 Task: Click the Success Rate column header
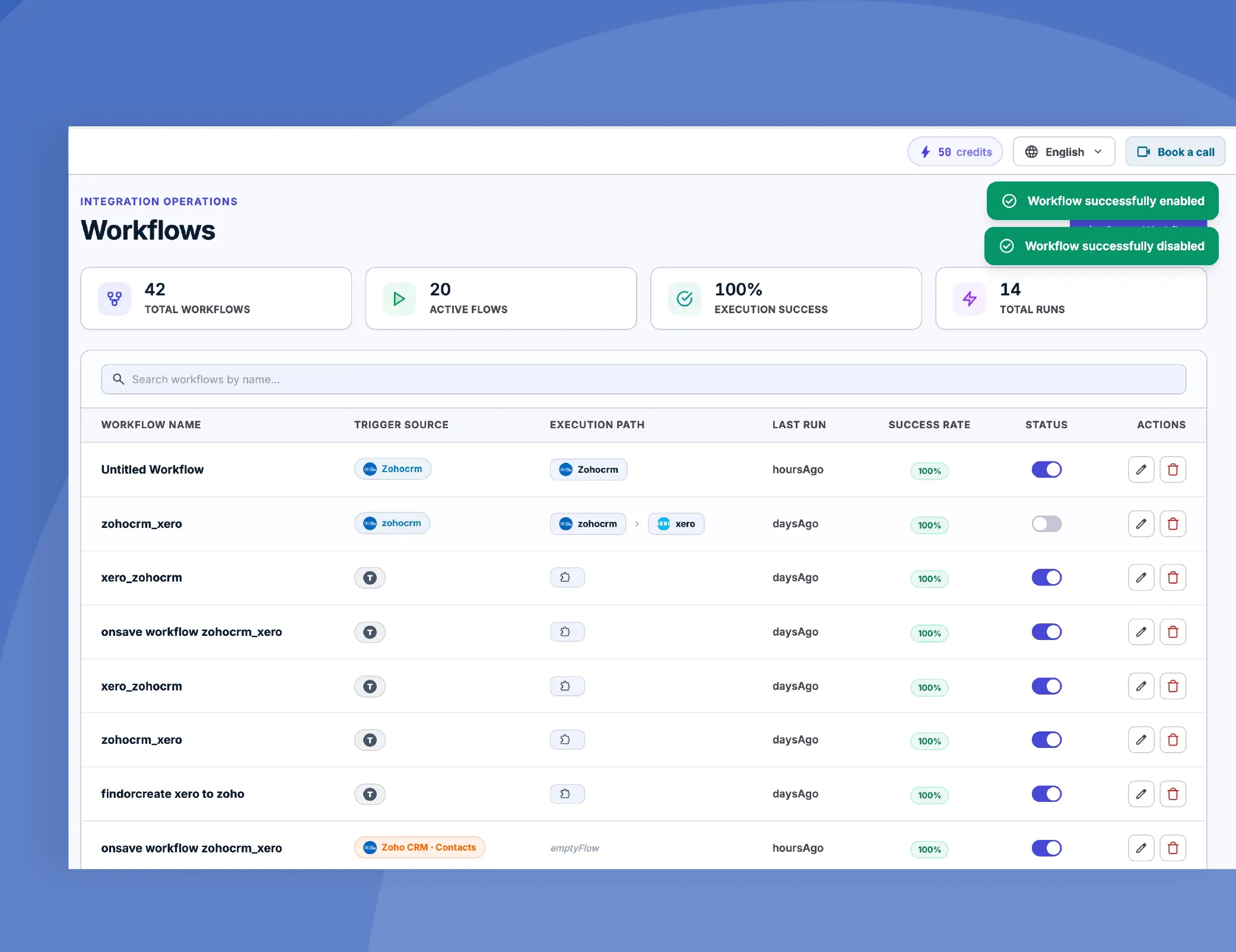929,425
